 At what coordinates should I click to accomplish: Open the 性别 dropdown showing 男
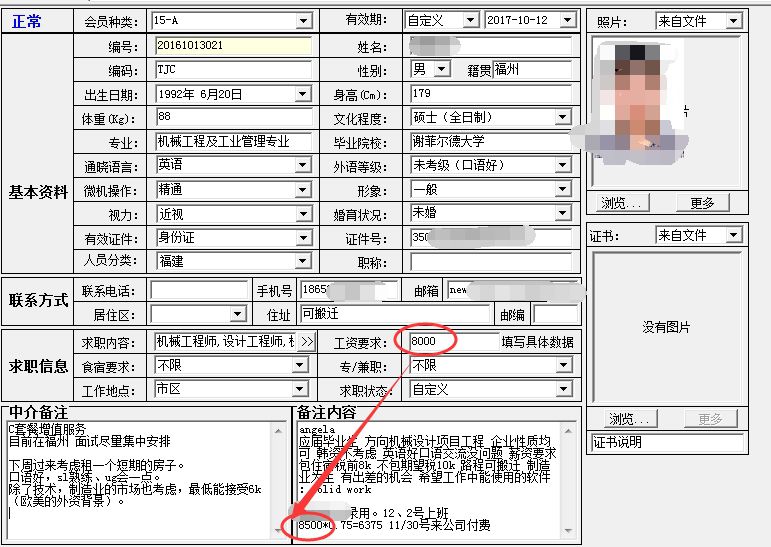(x=442, y=69)
